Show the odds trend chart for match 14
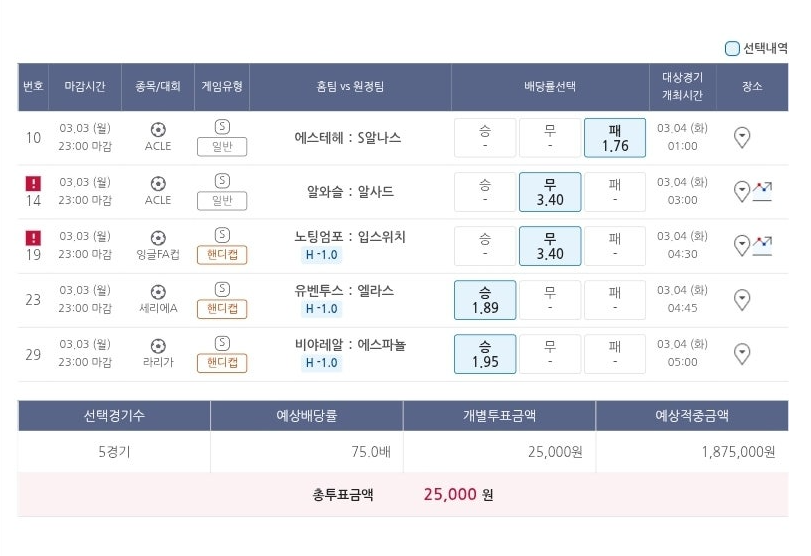Screen dimensions: 811x556 click(762, 191)
